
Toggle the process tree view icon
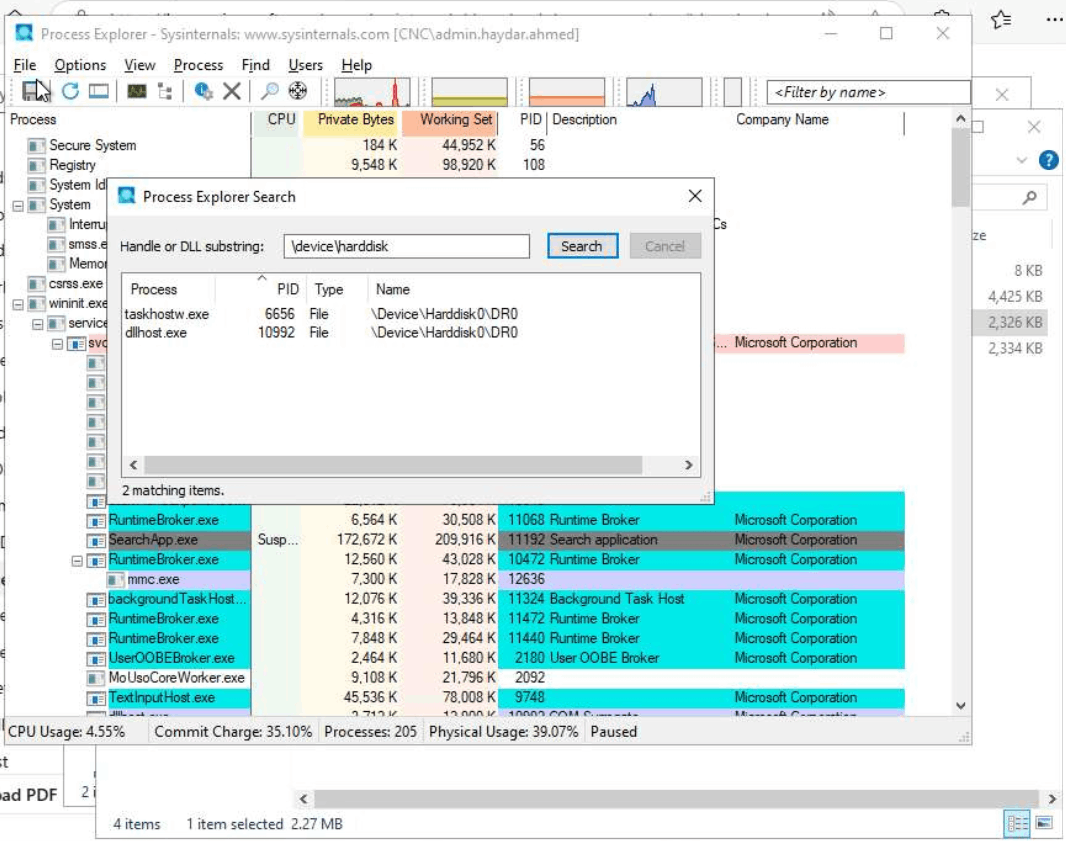pyautogui.click(x=165, y=90)
